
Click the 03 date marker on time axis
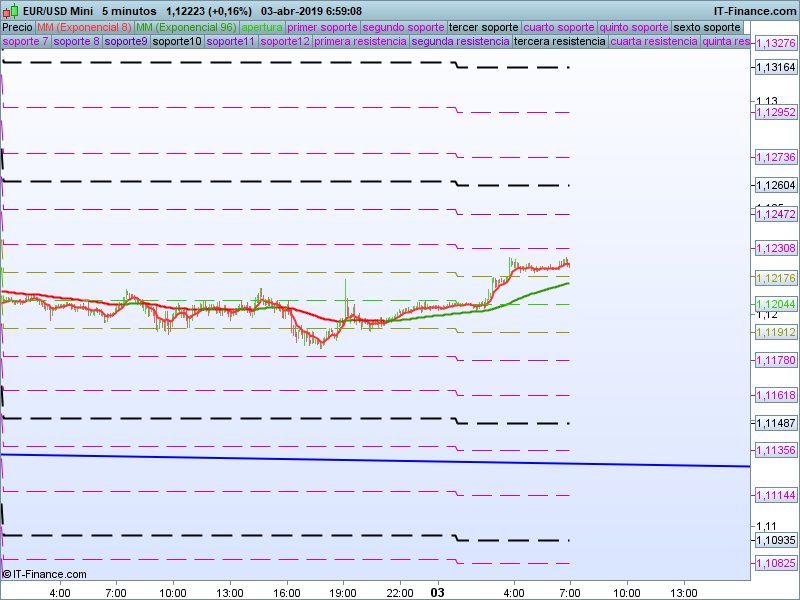[x=437, y=592]
